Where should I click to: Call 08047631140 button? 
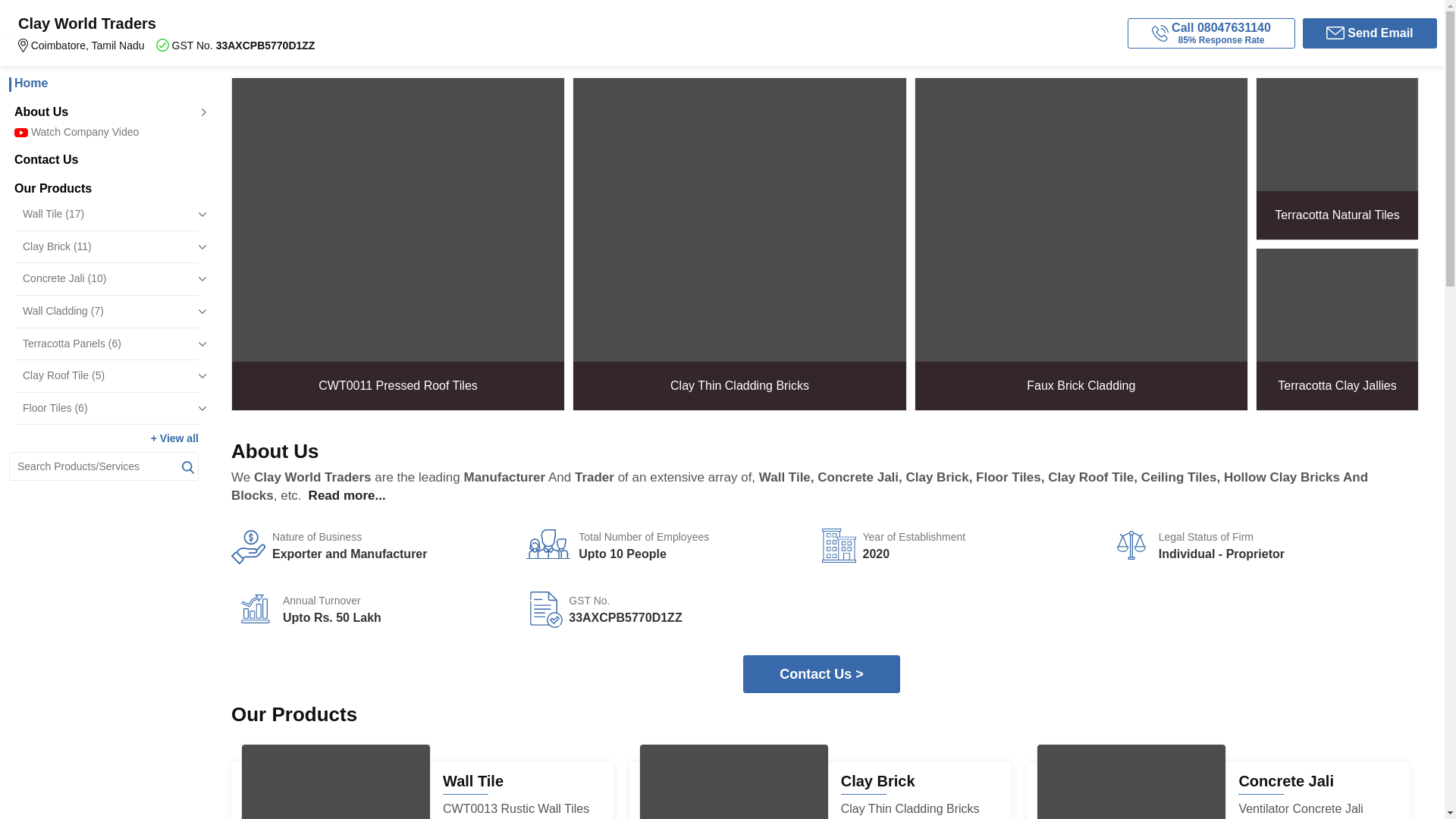(1211, 33)
